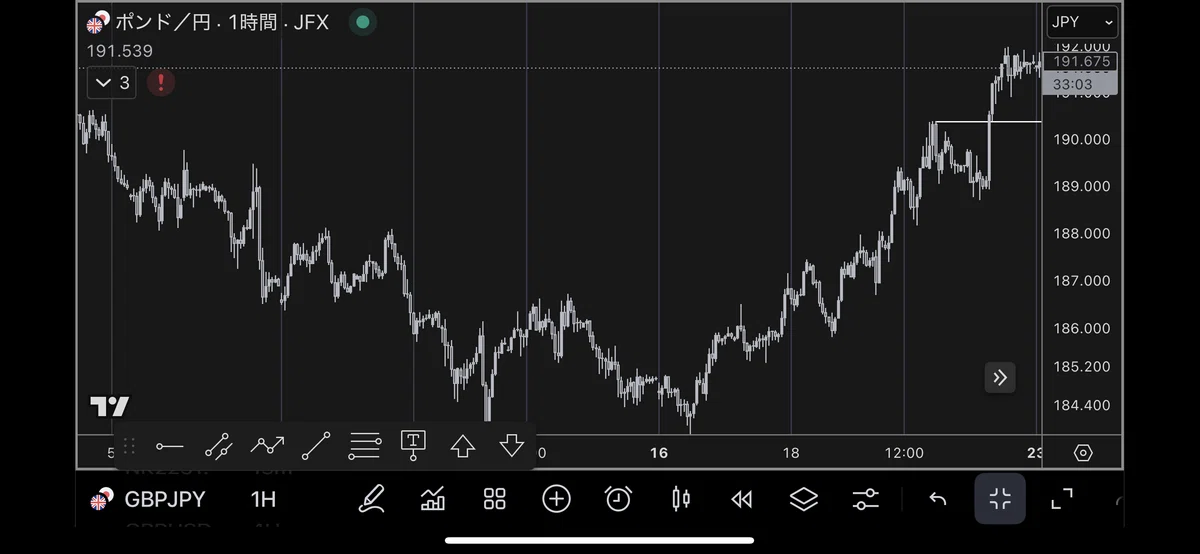Add a symbol with the plus icon
This screenshot has width=1200, height=554.
[556, 498]
